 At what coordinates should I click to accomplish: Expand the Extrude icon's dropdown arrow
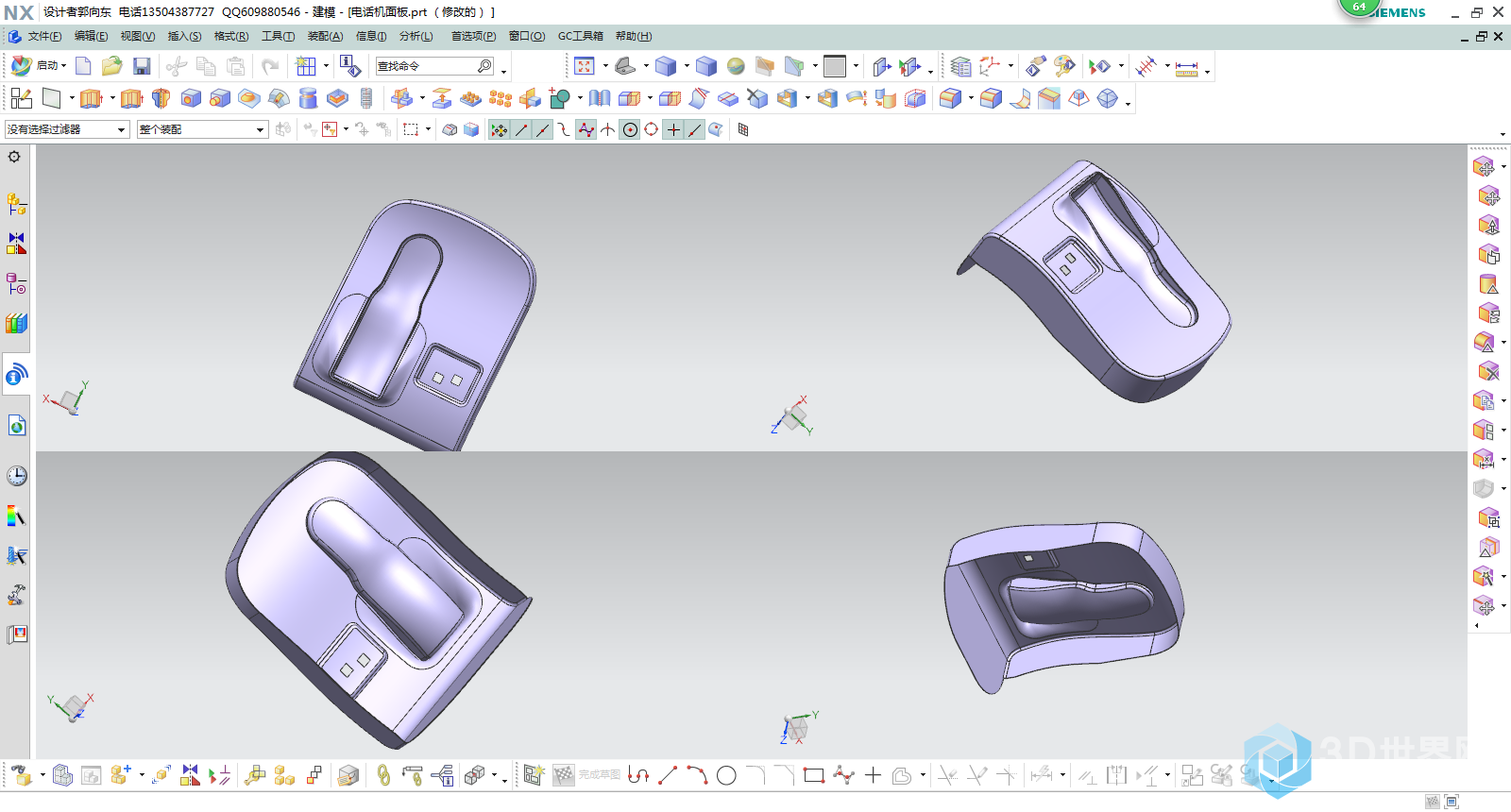tap(112, 98)
